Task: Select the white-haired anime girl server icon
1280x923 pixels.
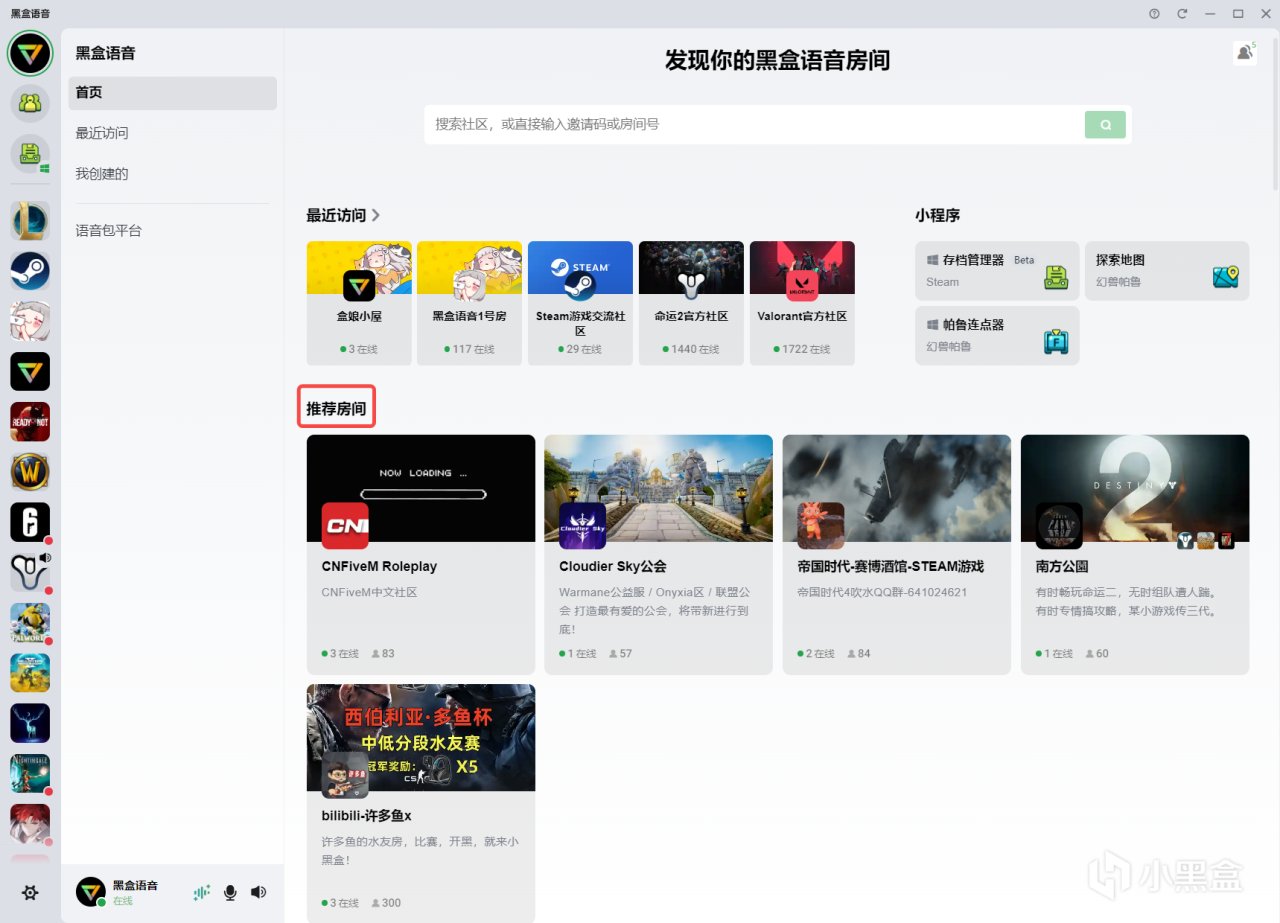Action: 30,321
